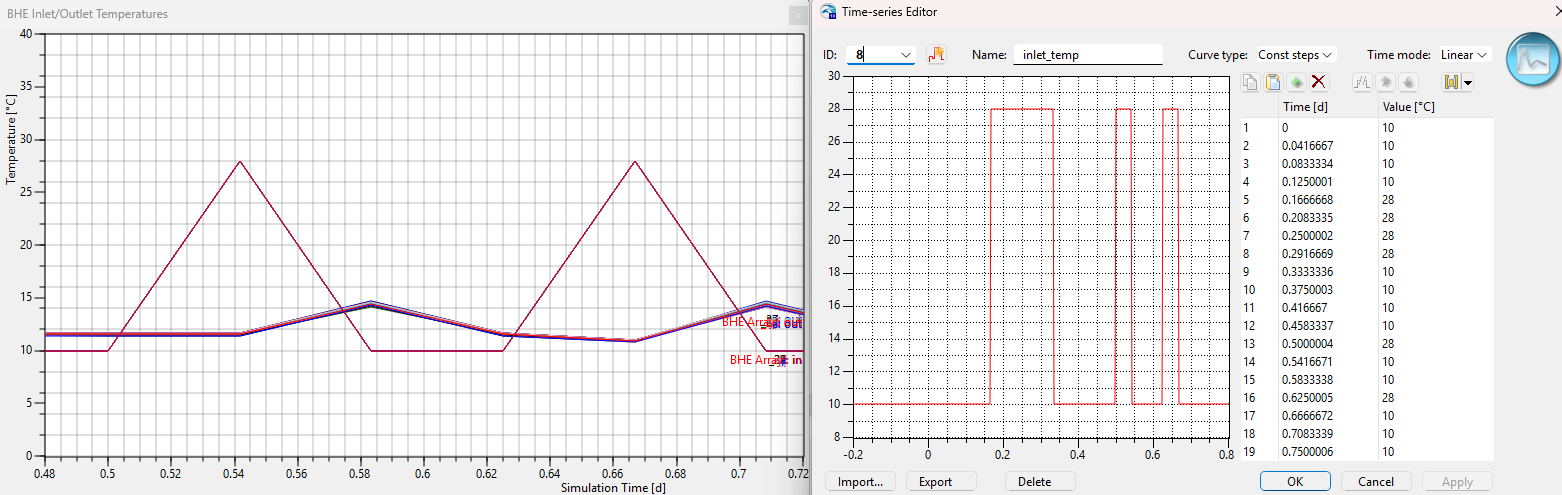The image size is (1562, 495).
Task: Click the red X delete row icon
Action: coord(1319,82)
